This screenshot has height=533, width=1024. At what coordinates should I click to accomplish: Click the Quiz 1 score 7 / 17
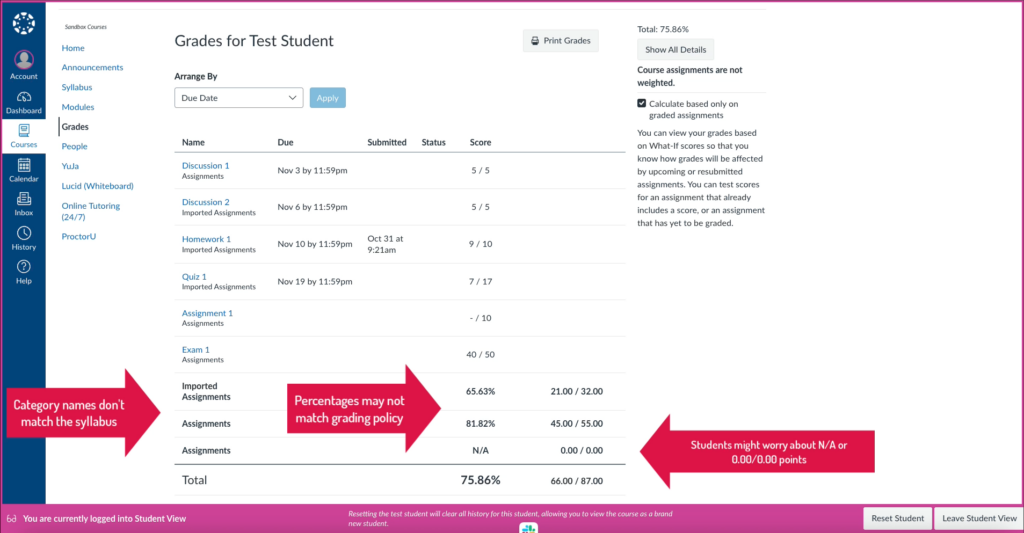click(x=480, y=282)
